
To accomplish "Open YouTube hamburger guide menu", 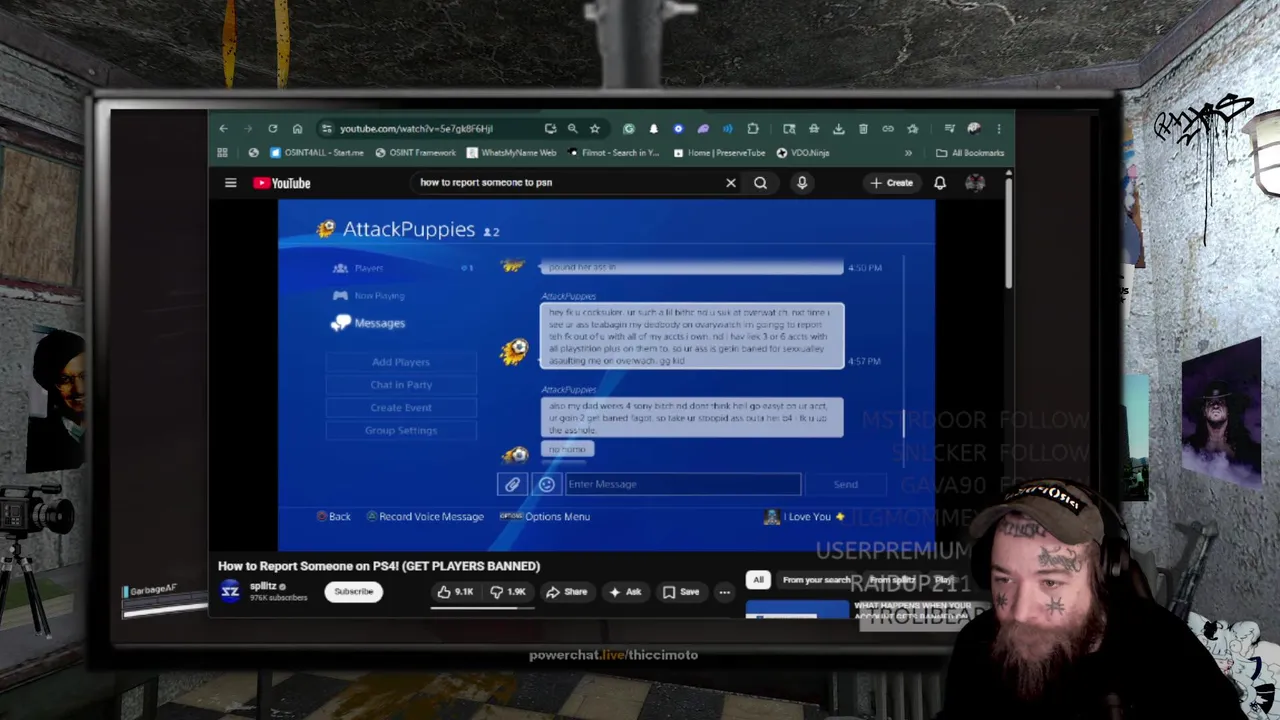I will (230, 183).
